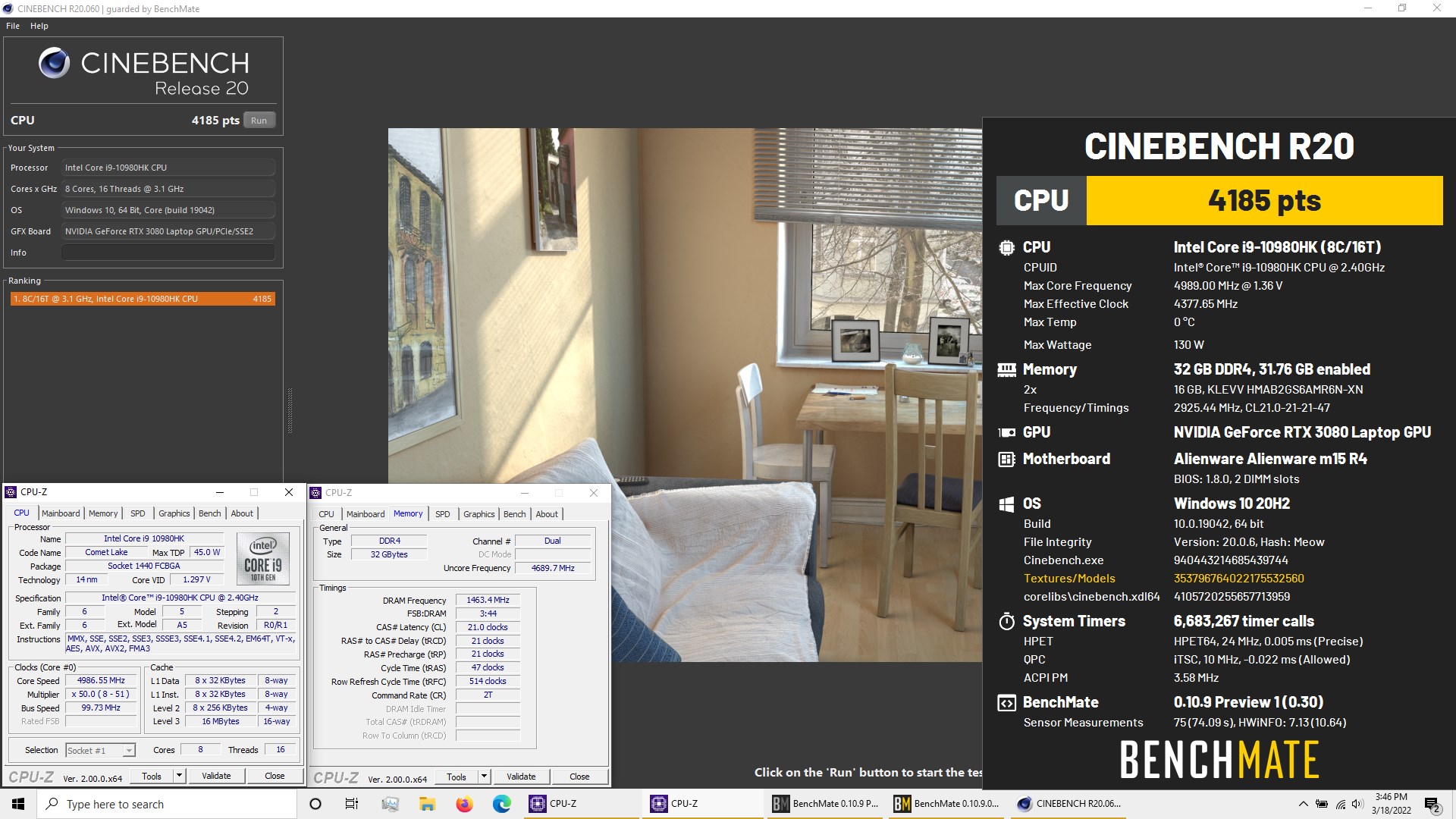Switch to CPU tab in right CPU-Z window
This screenshot has width=1456, height=819.
click(x=326, y=514)
